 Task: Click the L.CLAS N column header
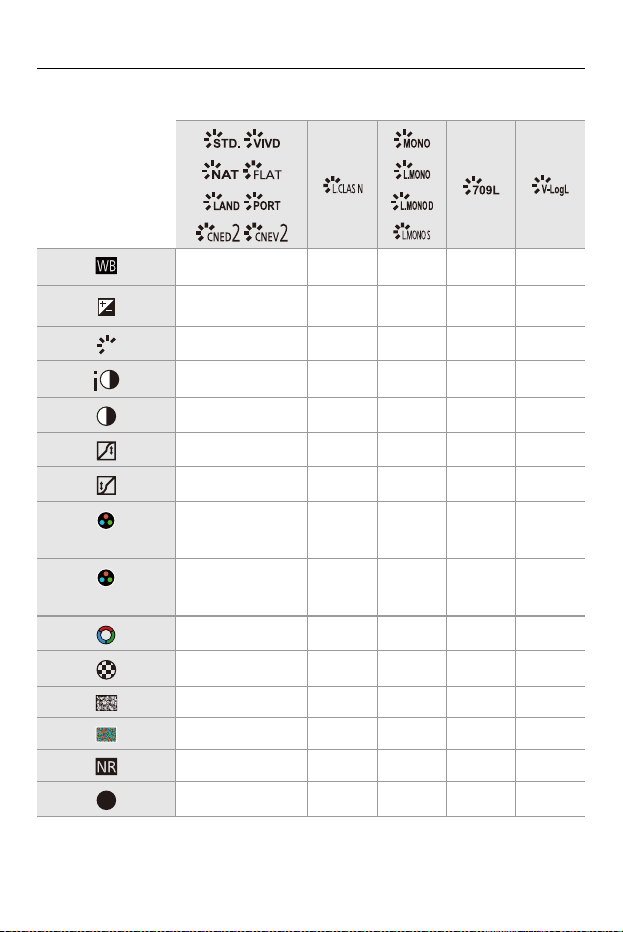[x=343, y=186]
